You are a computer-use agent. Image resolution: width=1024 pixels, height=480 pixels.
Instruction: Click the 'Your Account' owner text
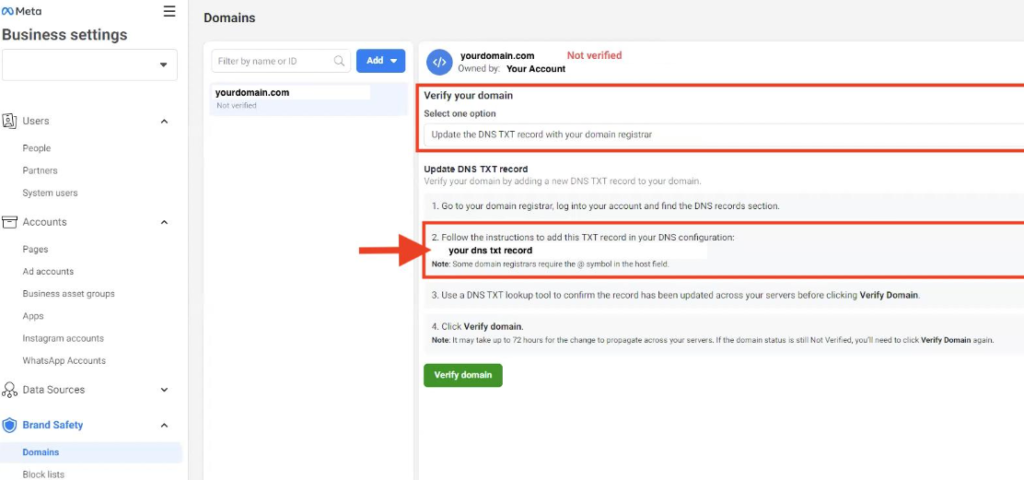tap(536, 69)
